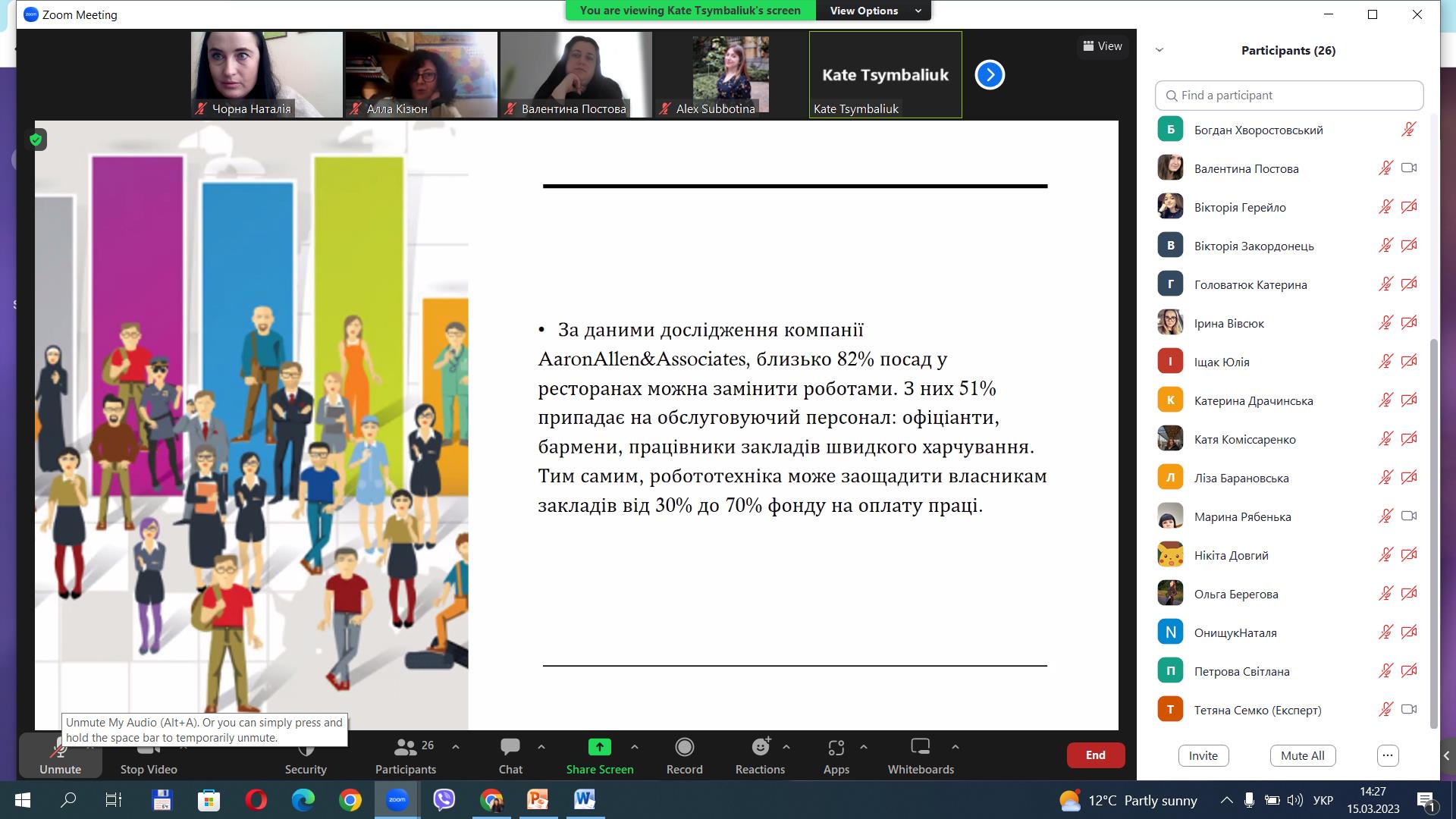Collapse the Participants panel chevron
Viewport: 1456px width, 819px height.
click(x=1159, y=50)
